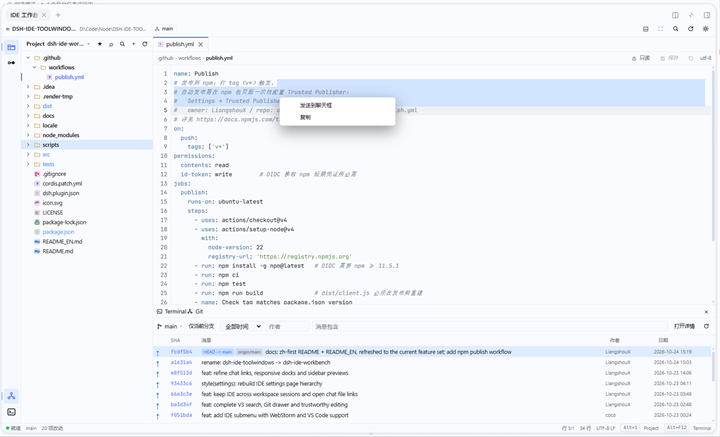This screenshot has width=720, height=437.
Task: Switch to the Git tab in bottom panel
Action: [195, 312]
